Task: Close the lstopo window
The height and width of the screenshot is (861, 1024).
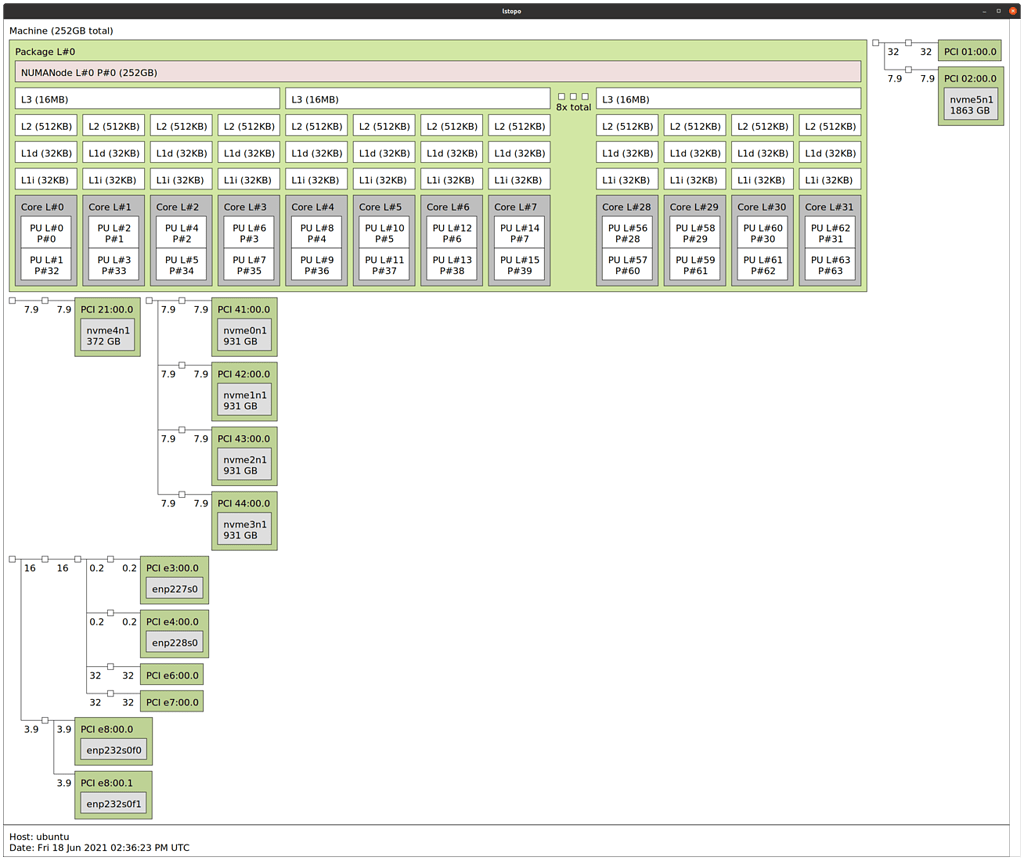Action: tap(1012, 9)
